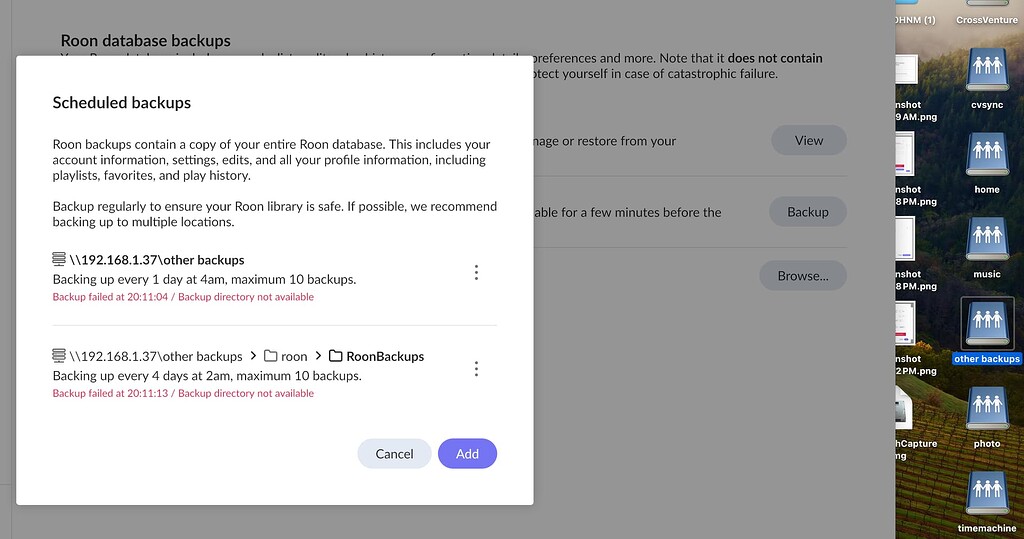The image size is (1024, 539).
Task: Select the photo network drive icon
Action: click(x=987, y=409)
